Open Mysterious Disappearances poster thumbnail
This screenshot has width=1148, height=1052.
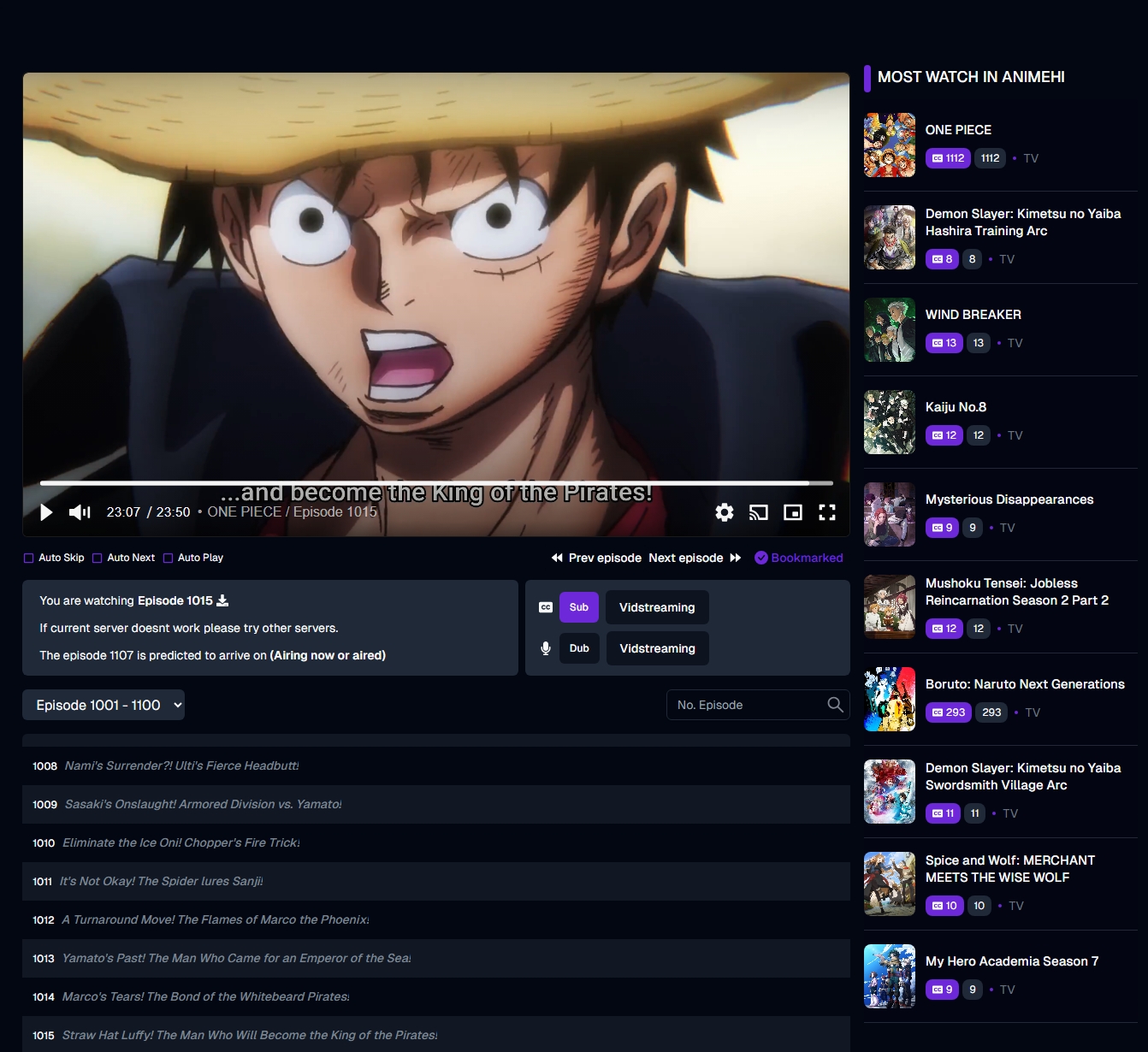(x=890, y=514)
